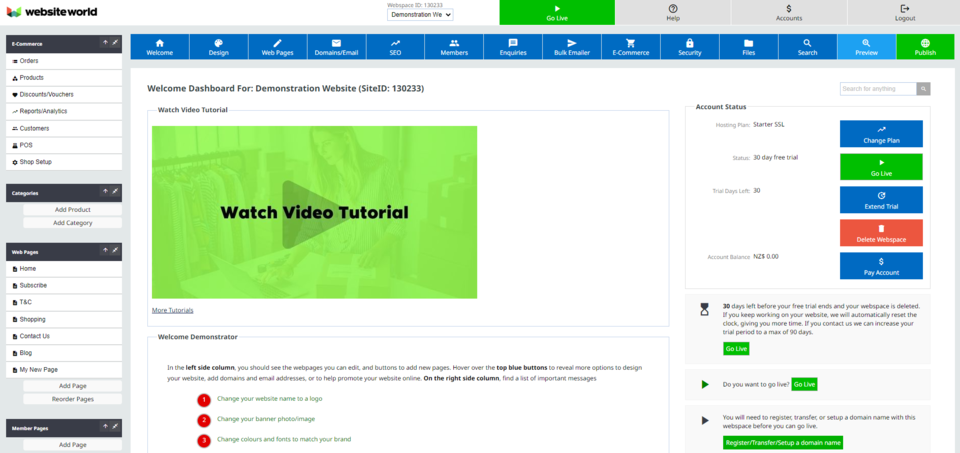960x453 pixels.
Task: Play the Watch Video Tutorial thumbnail
Action: coord(314,212)
